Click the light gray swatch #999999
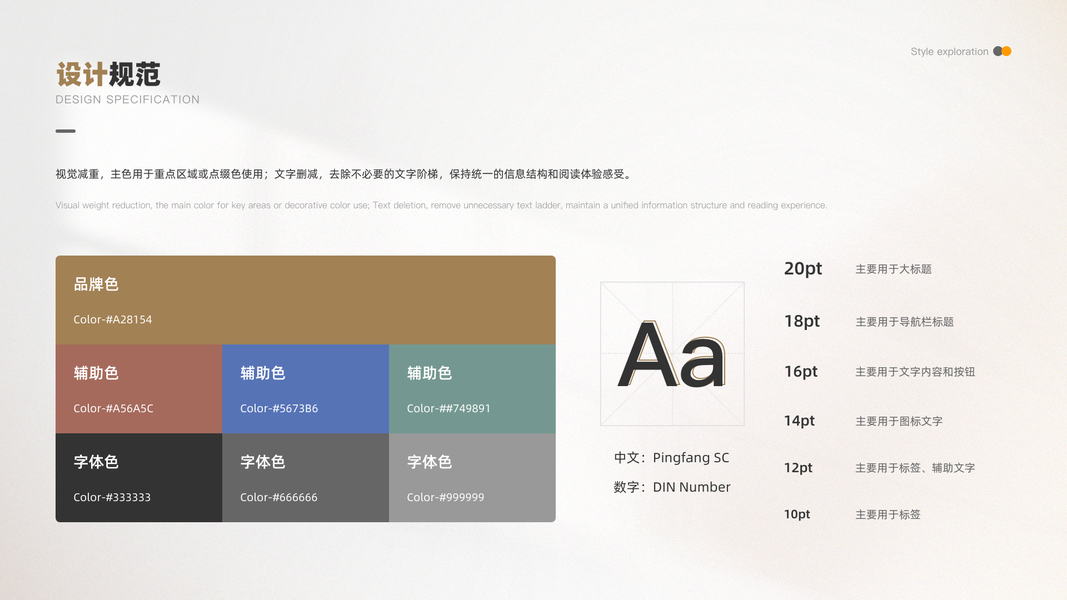1067x600 pixels. pos(472,478)
